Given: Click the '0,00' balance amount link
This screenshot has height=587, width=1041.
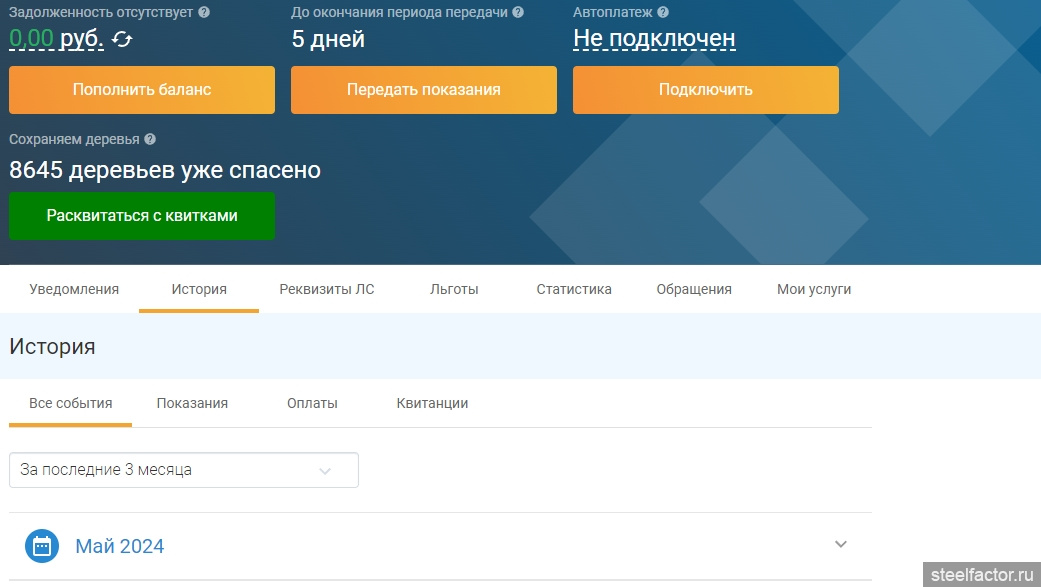Looking at the screenshot, I should pyautogui.click(x=31, y=39).
